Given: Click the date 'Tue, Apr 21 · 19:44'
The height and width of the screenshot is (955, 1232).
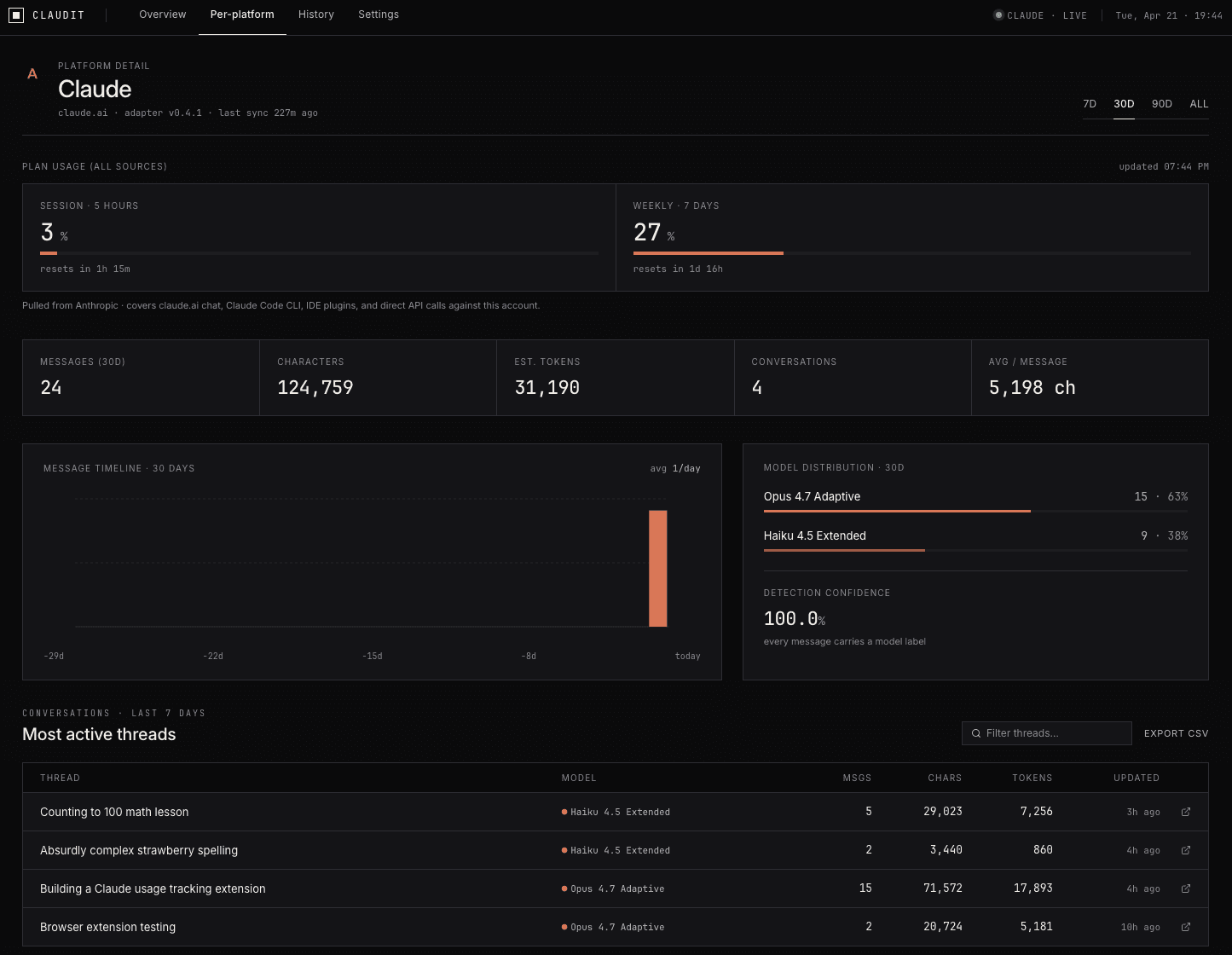Looking at the screenshot, I should [1169, 15].
